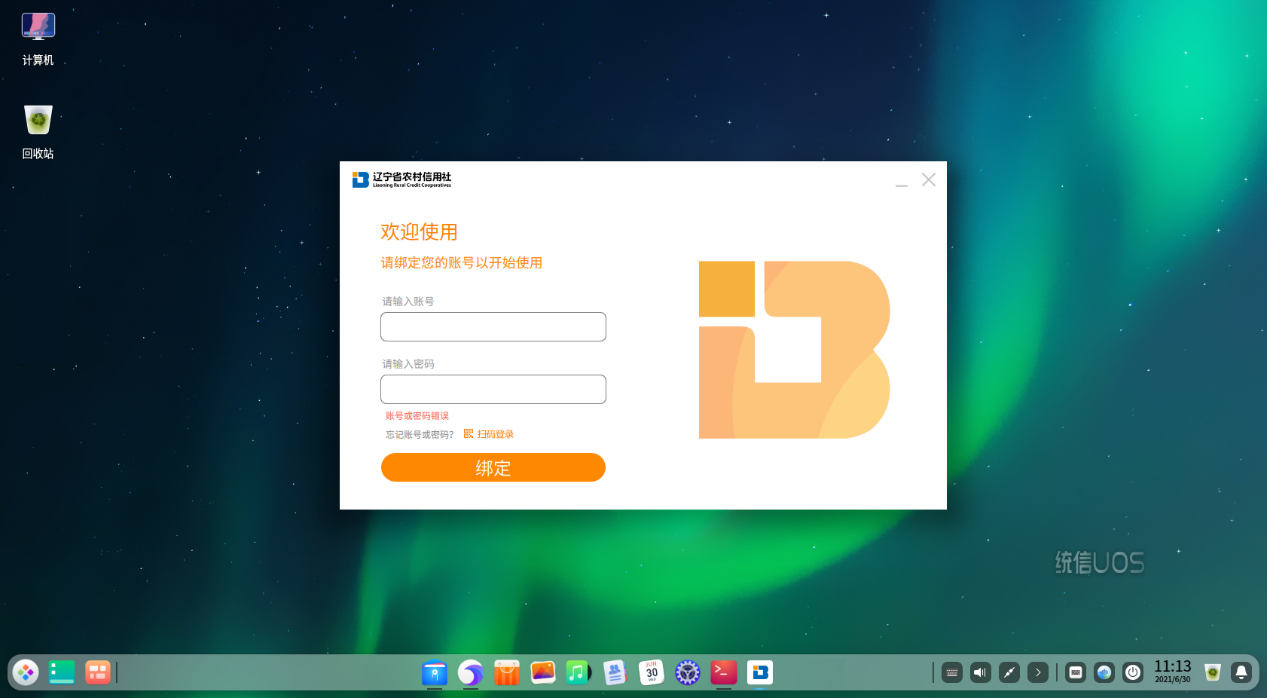Open multitasking view in the dock
Screen dimensions: 1267x698
[97, 672]
